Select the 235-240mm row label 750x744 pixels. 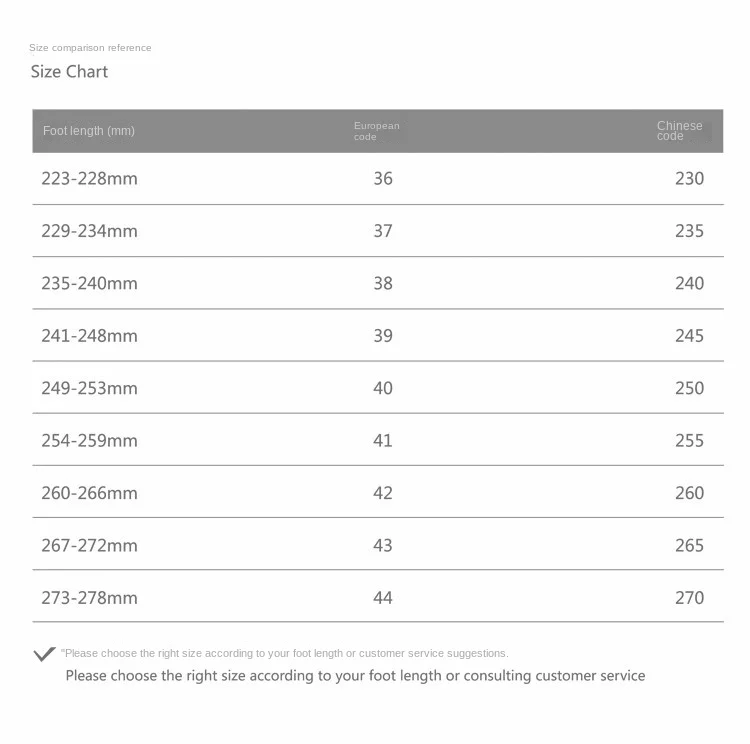[89, 283]
